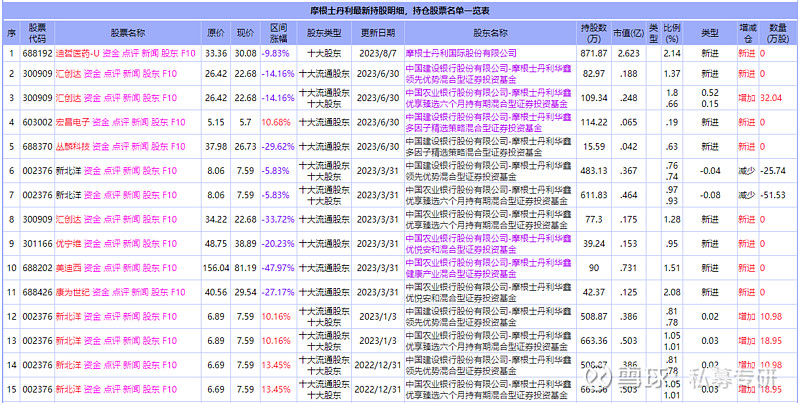Click the 持股数(万) column header

[593, 33]
